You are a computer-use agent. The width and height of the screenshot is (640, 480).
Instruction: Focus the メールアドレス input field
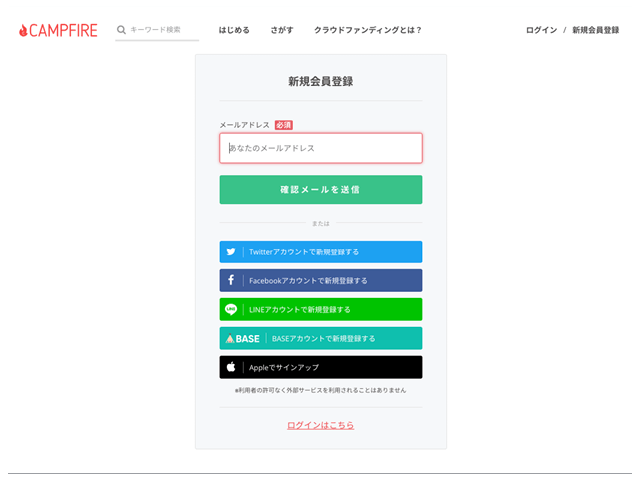tap(321, 148)
